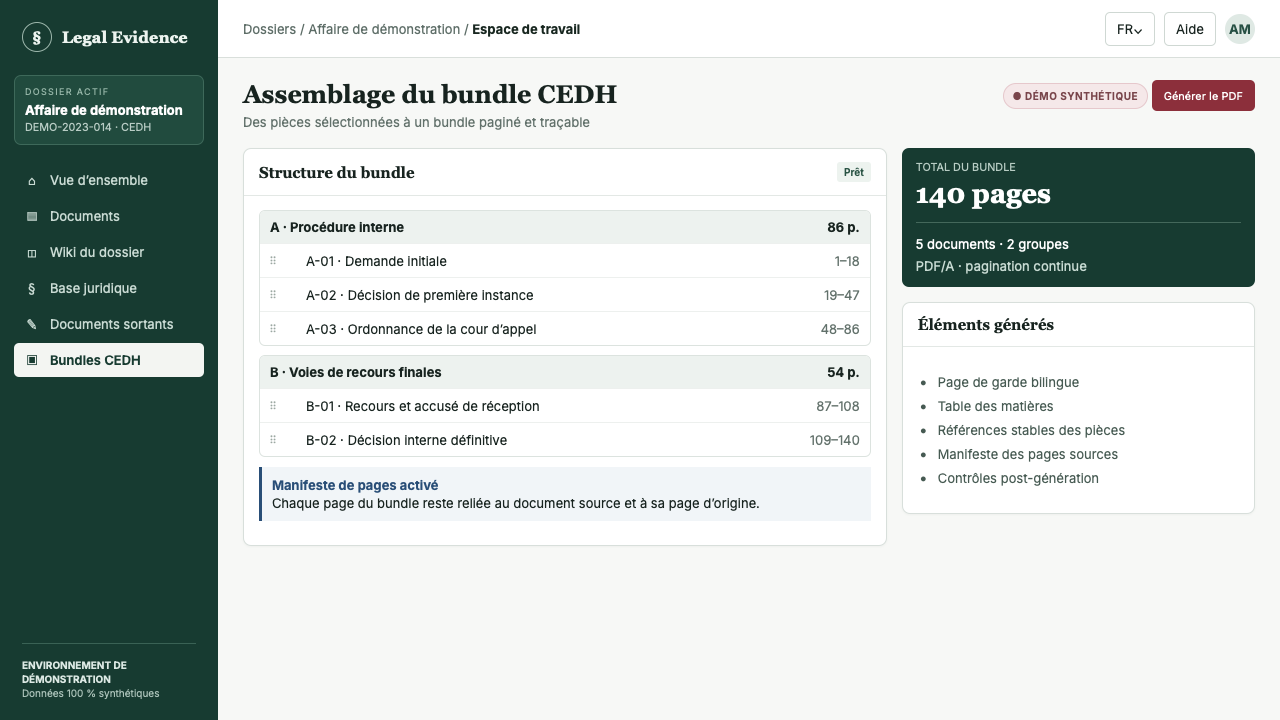Click the Affaire de démonstration breadcrumb
Screen dimensions: 1280x720
point(384,30)
